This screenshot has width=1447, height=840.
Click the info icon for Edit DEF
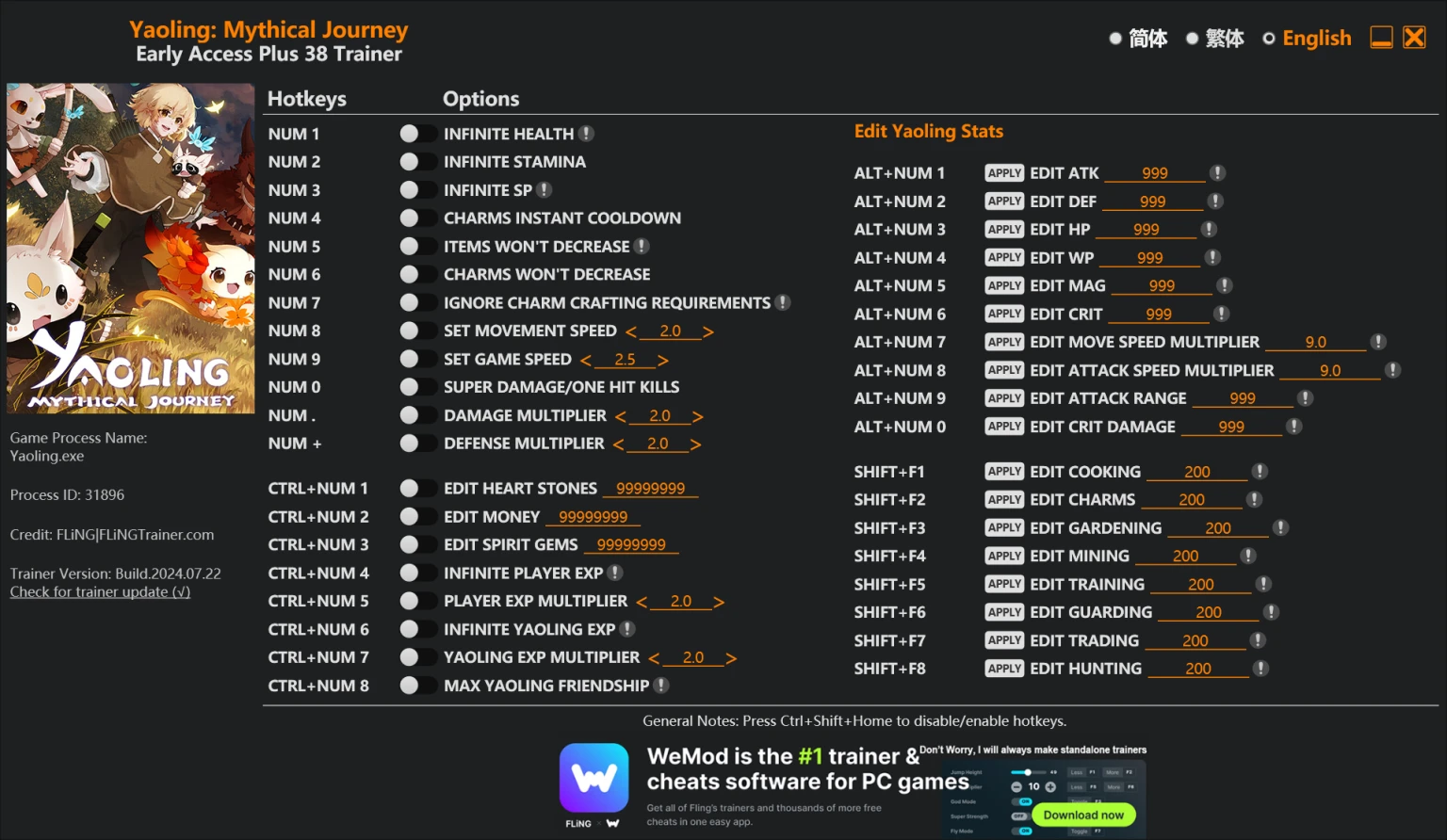click(1215, 202)
